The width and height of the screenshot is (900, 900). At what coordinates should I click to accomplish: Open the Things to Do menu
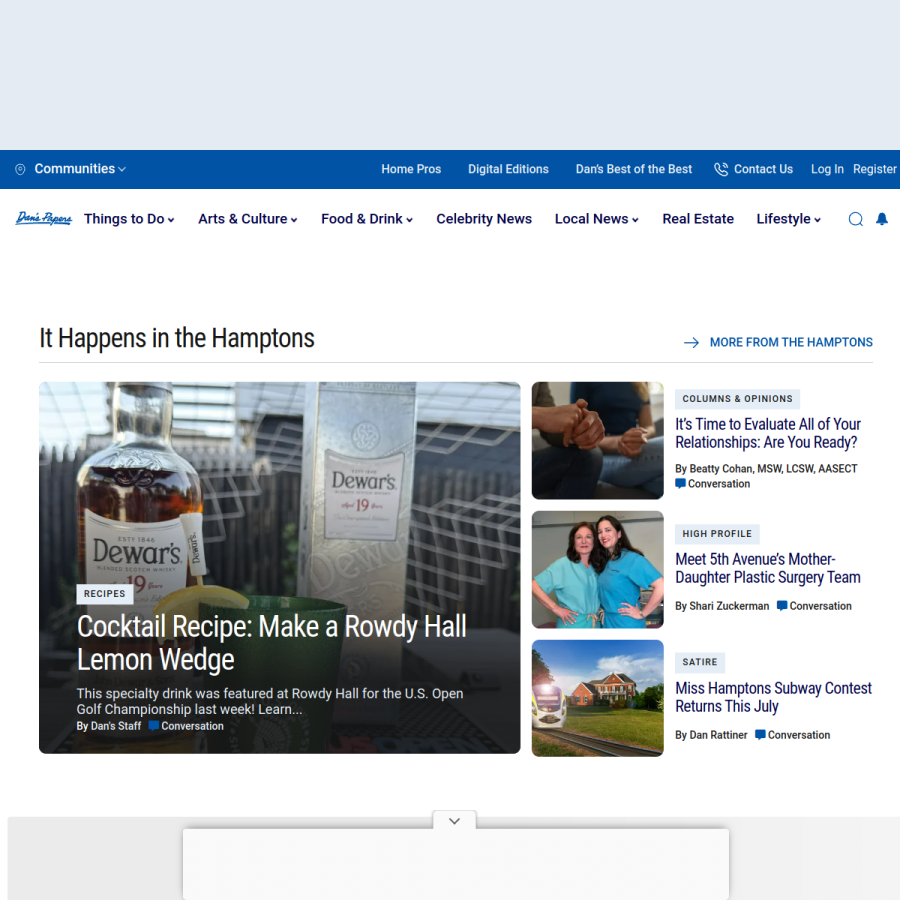(x=124, y=219)
